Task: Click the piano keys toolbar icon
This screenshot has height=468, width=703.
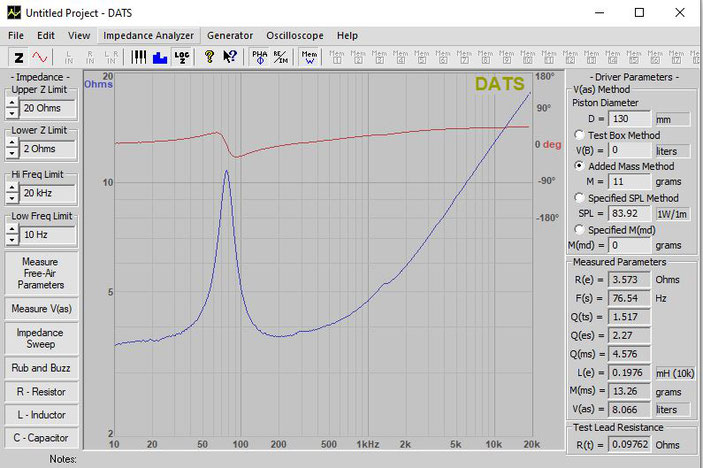Action: [x=139, y=57]
